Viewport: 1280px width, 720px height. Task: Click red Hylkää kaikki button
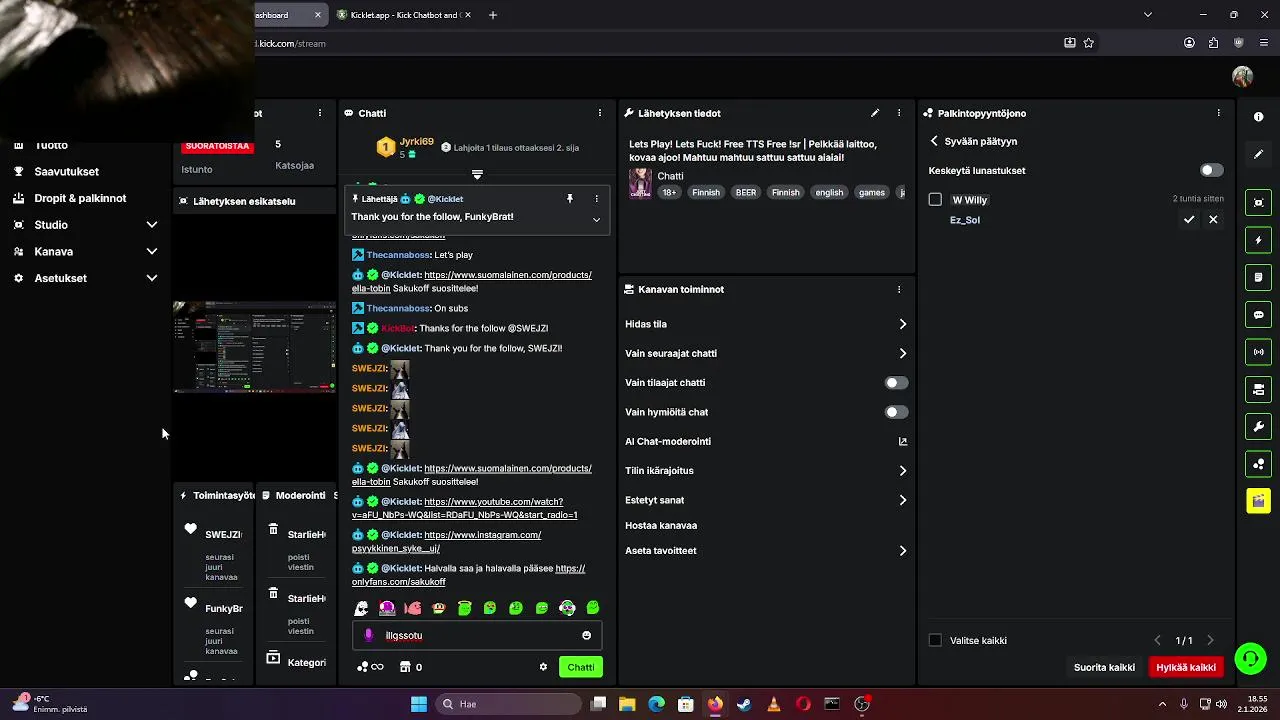(x=1186, y=667)
